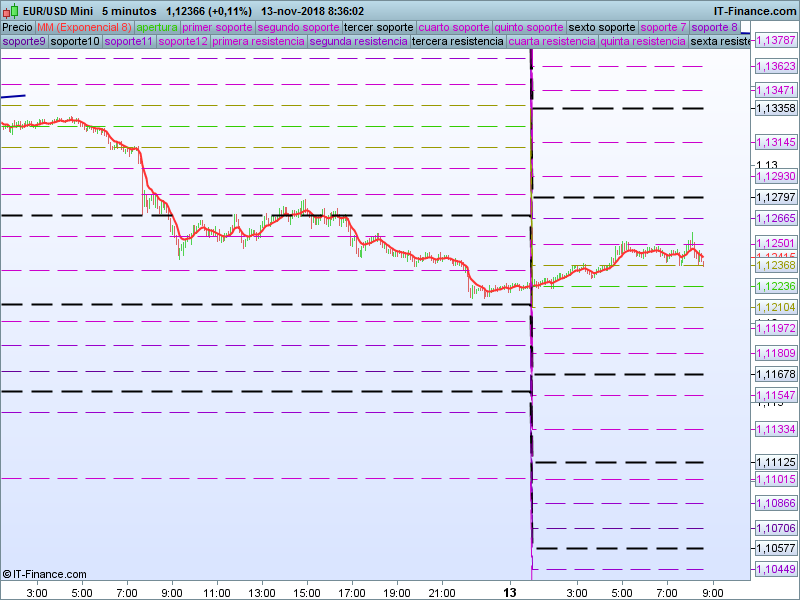Click the sexto soporte legend label
The height and width of the screenshot is (600, 800).
[602, 27]
